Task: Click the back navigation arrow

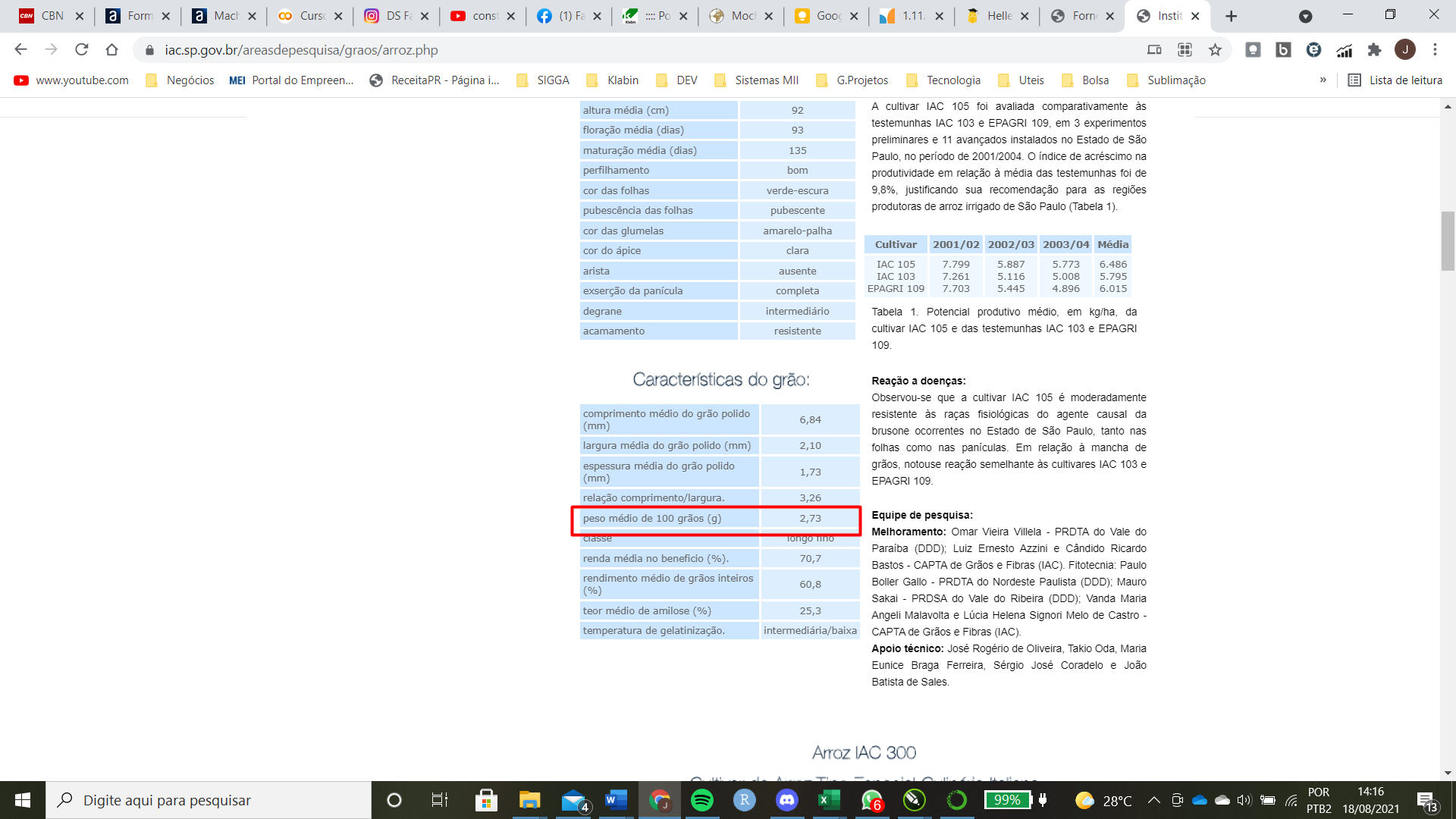Action: click(20, 50)
